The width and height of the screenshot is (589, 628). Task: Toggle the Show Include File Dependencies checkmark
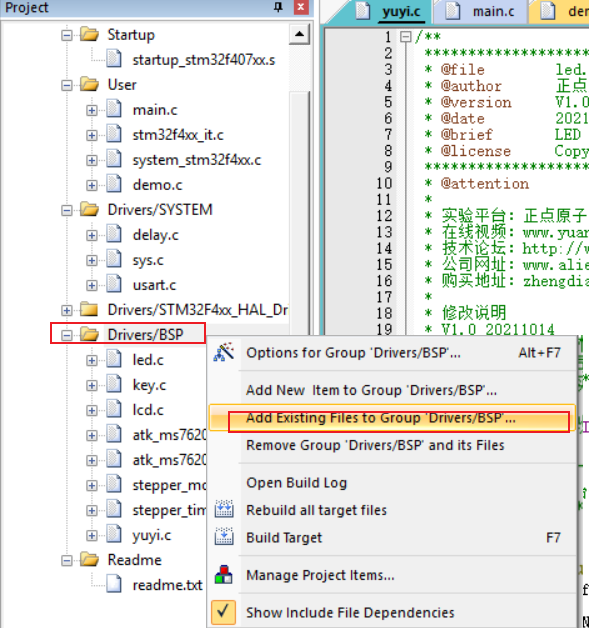point(223,612)
